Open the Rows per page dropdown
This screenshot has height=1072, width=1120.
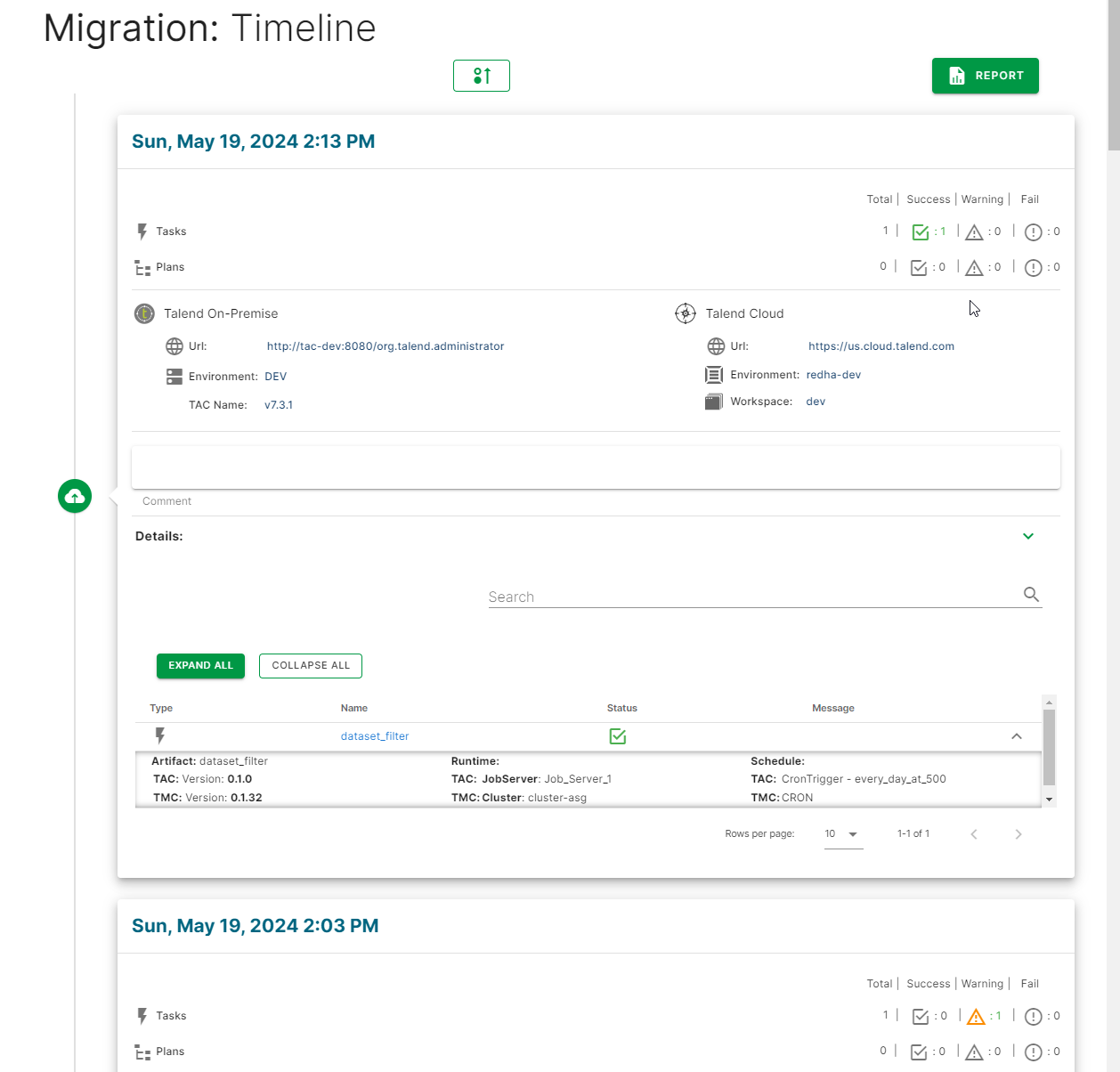pos(842,834)
